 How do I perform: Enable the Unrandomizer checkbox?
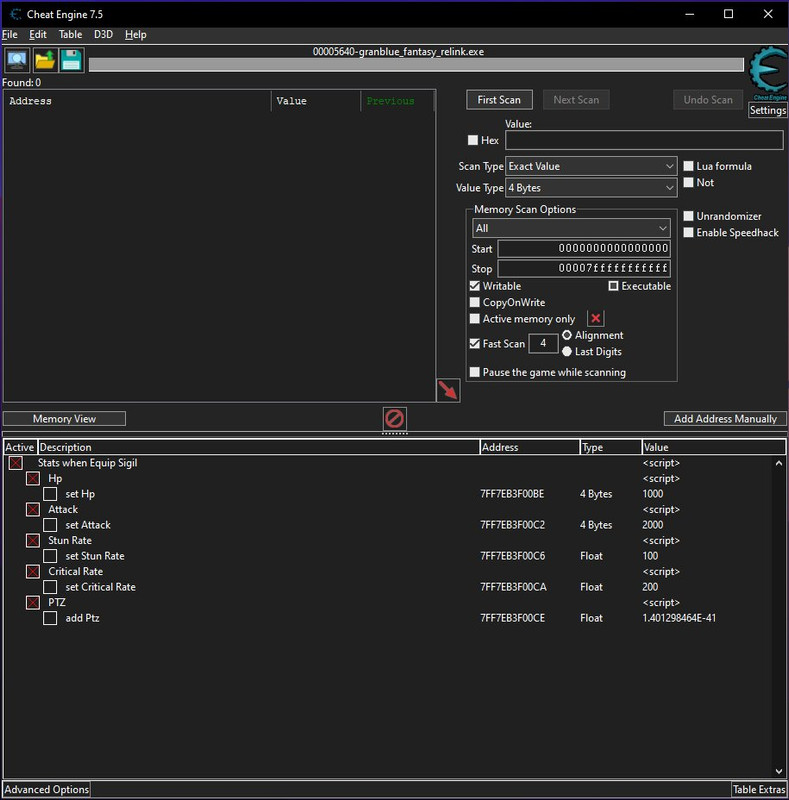pyautogui.click(x=688, y=216)
